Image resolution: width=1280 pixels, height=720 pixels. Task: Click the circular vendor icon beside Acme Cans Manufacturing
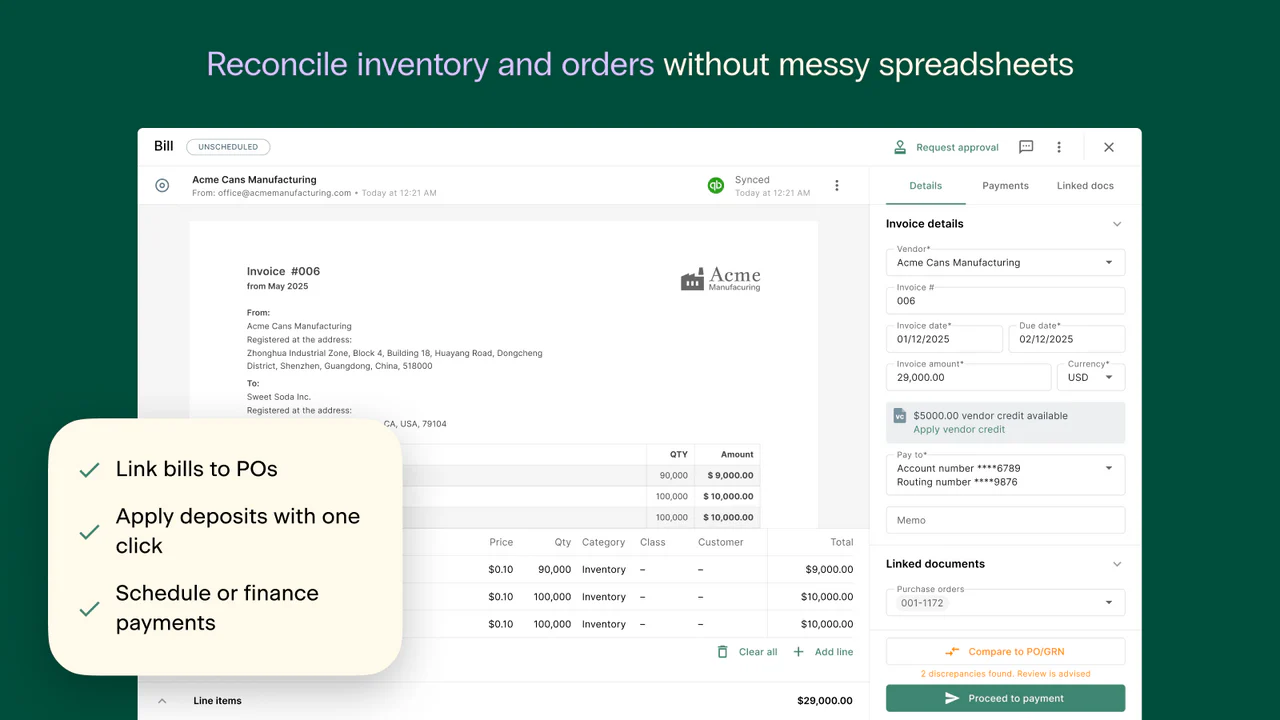click(x=162, y=185)
